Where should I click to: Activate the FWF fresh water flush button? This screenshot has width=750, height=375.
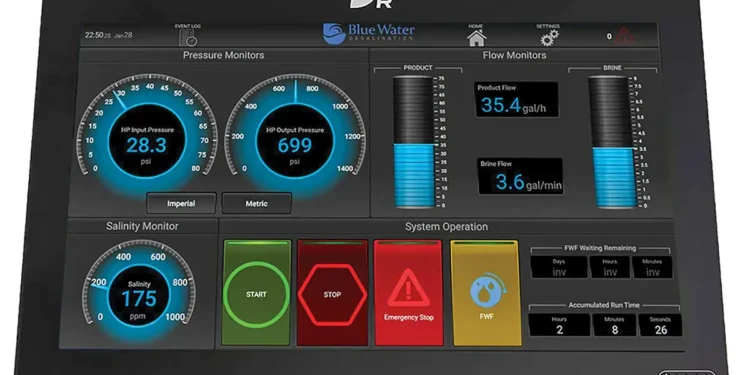coord(486,293)
